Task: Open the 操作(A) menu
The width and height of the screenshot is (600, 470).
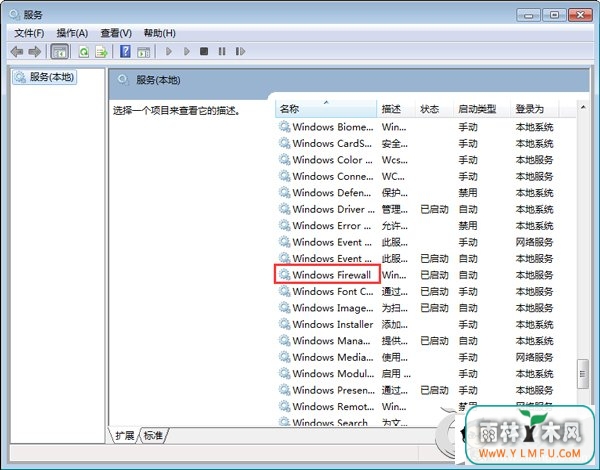Action: point(72,33)
